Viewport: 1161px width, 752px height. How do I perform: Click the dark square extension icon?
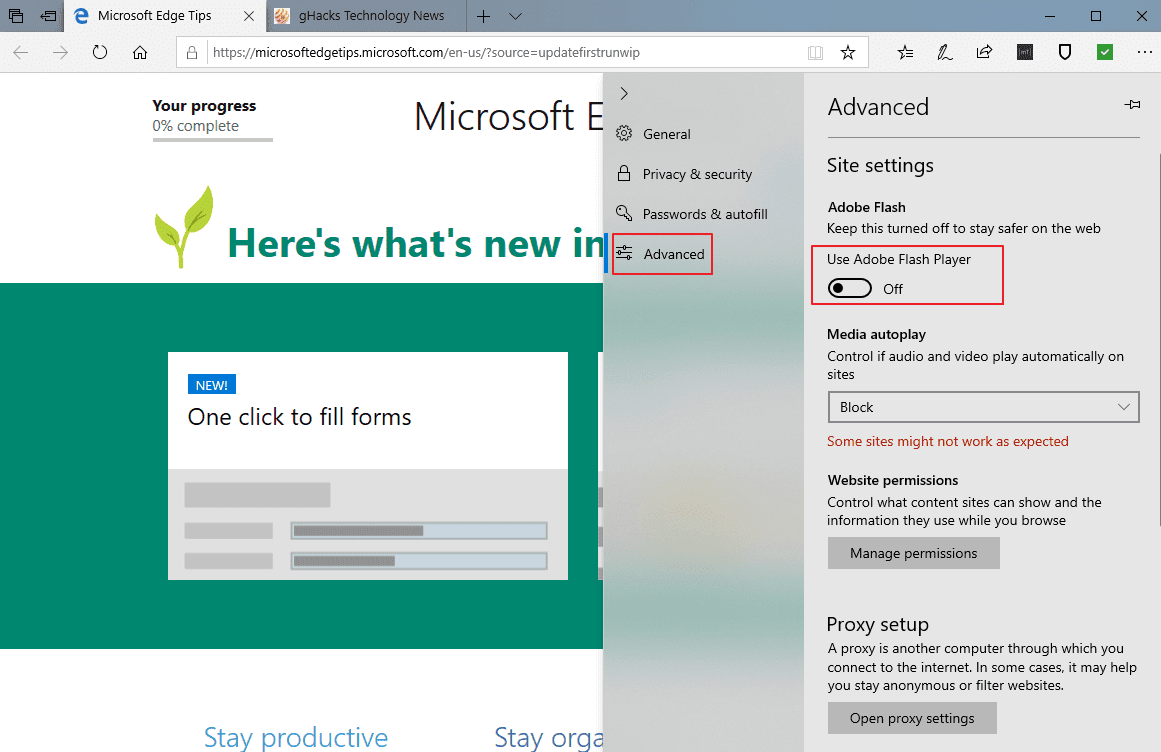click(1025, 52)
